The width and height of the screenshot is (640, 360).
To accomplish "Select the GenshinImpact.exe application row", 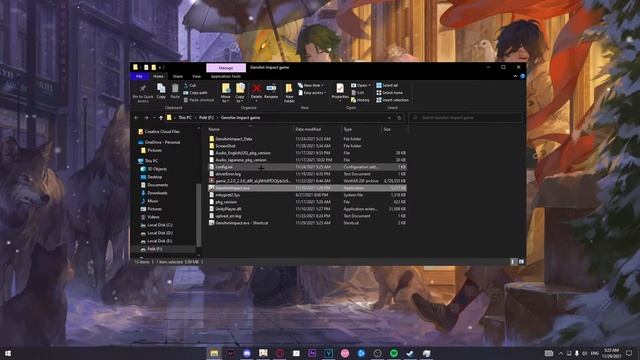I will tap(307, 188).
